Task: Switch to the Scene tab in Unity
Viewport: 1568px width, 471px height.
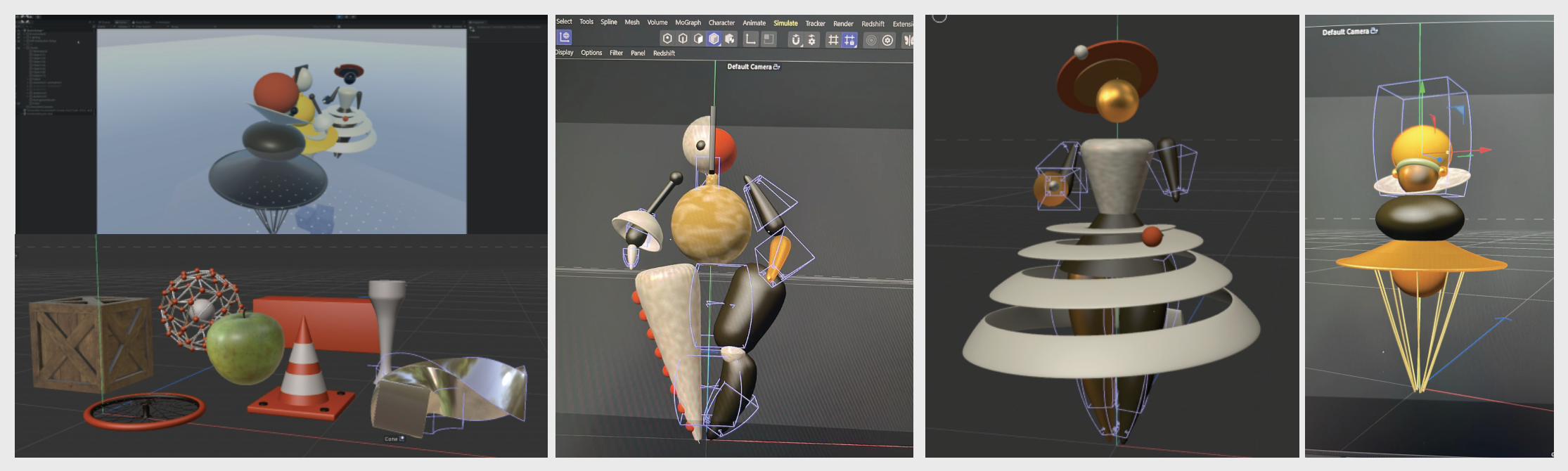Action: (x=104, y=22)
